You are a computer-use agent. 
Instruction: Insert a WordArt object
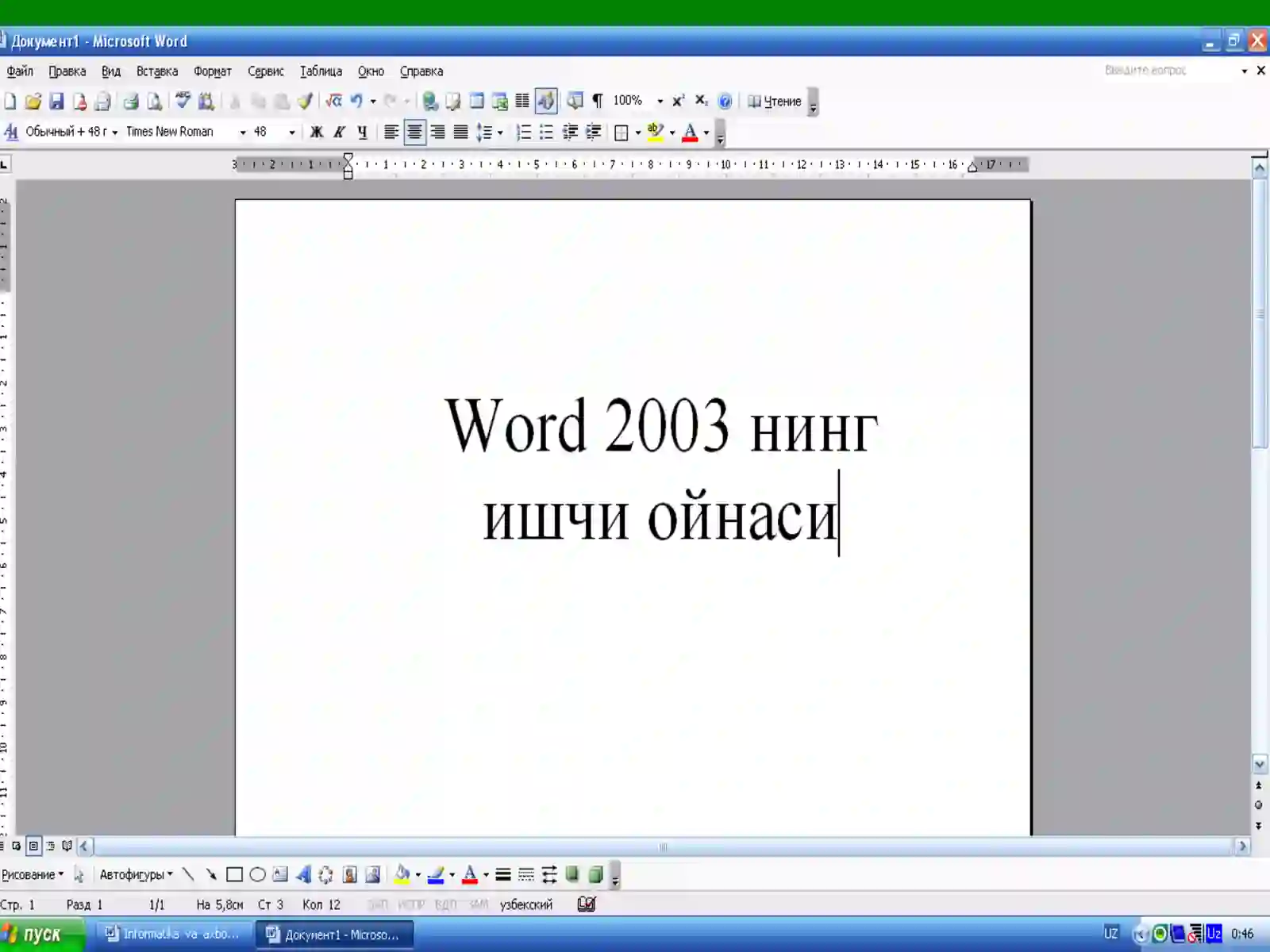pos(303,875)
